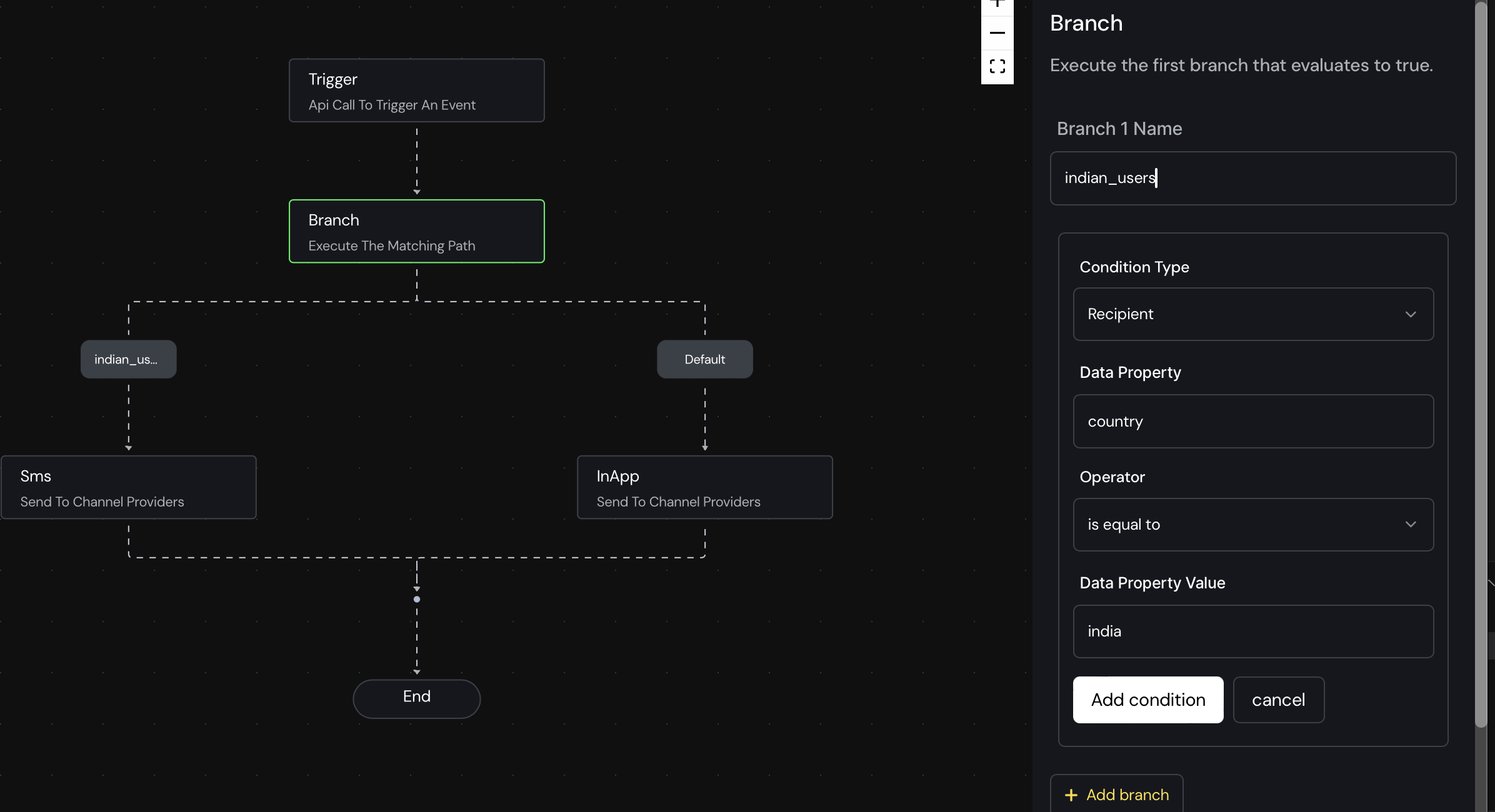This screenshot has width=1495, height=812.
Task: Select the indian_us... branch label
Action: click(129, 359)
